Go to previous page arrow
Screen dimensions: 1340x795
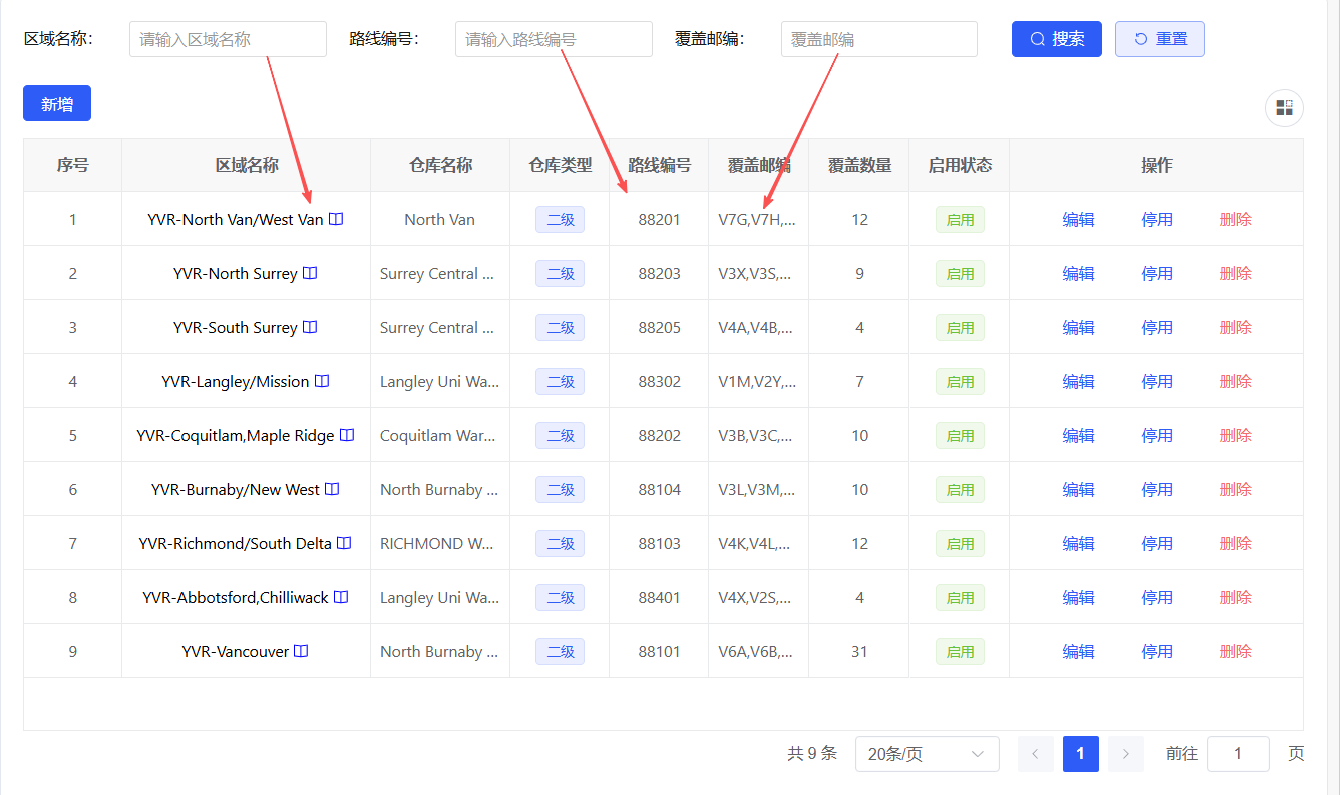tap(1036, 754)
